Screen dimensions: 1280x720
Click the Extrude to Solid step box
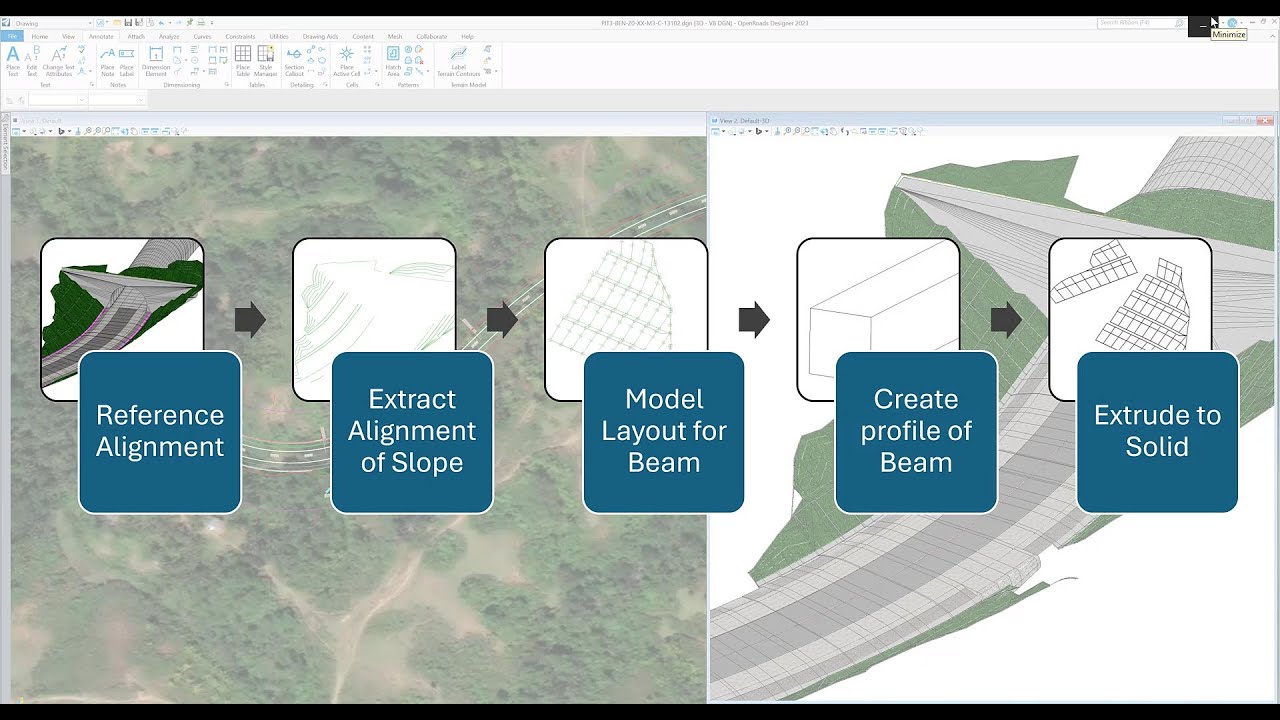point(1157,431)
